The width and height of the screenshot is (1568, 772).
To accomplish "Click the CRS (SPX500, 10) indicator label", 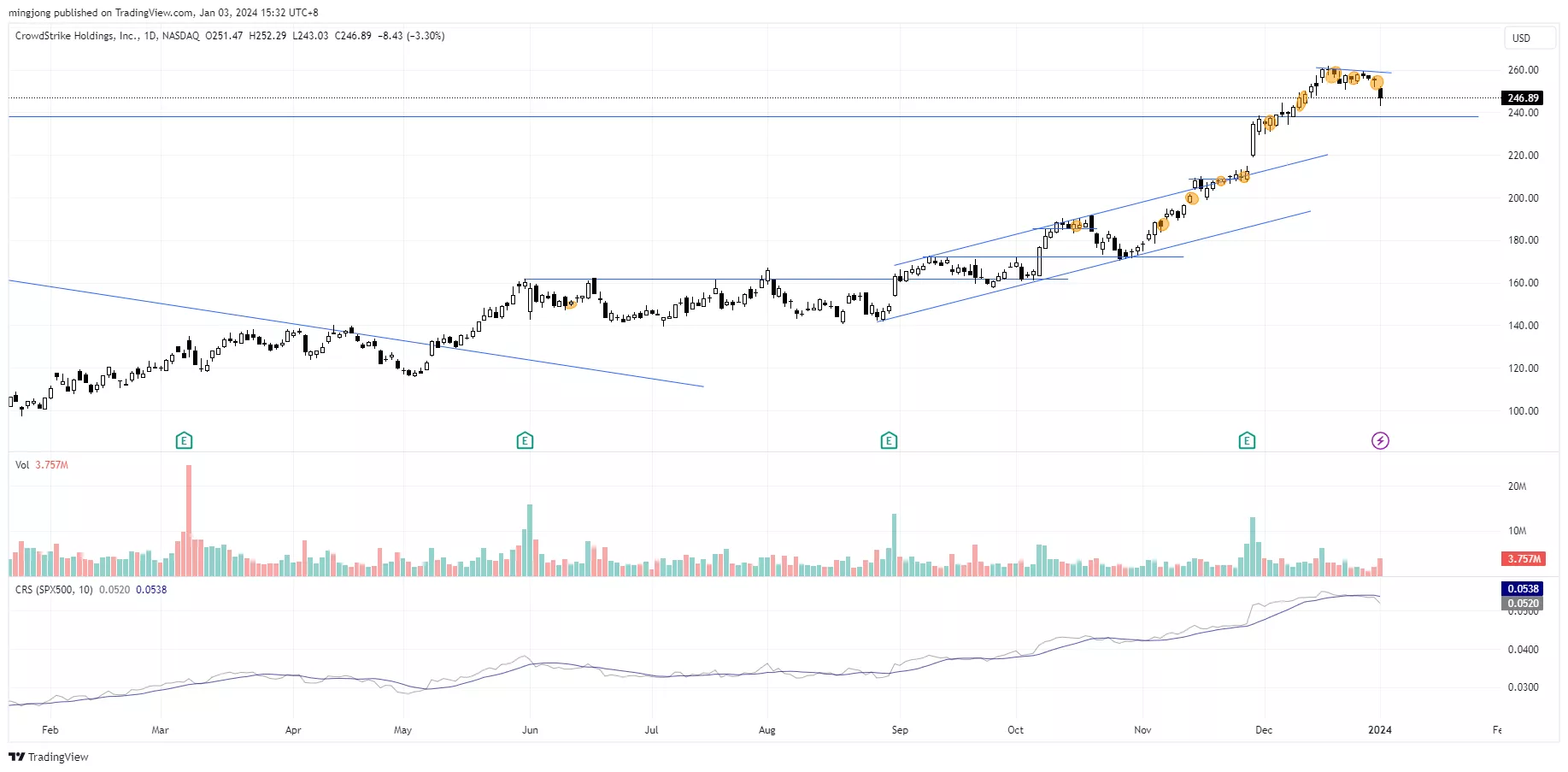I will click(x=54, y=590).
